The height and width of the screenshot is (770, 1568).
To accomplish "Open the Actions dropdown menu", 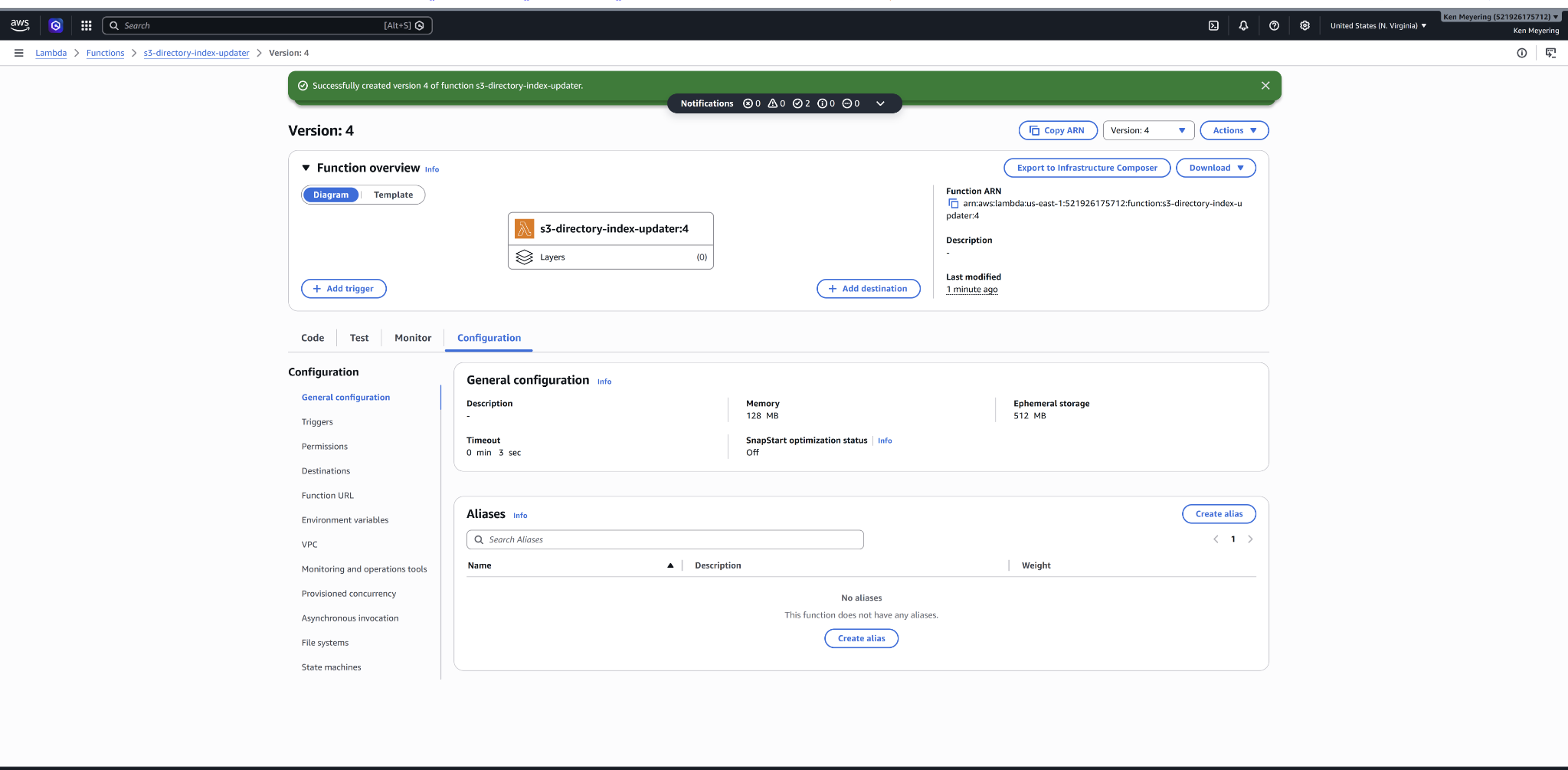I will [1234, 130].
